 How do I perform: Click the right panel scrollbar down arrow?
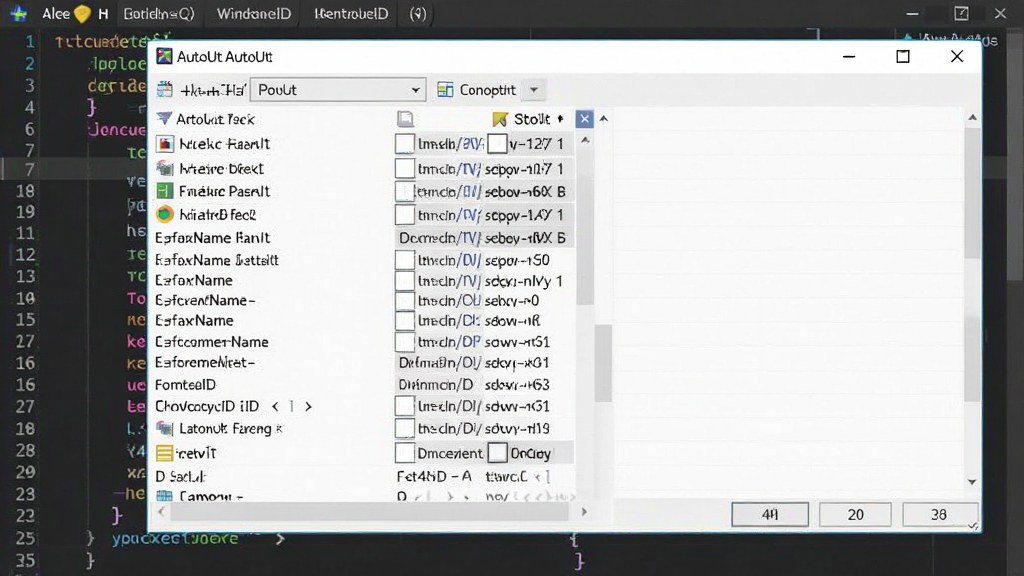tap(972, 482)
